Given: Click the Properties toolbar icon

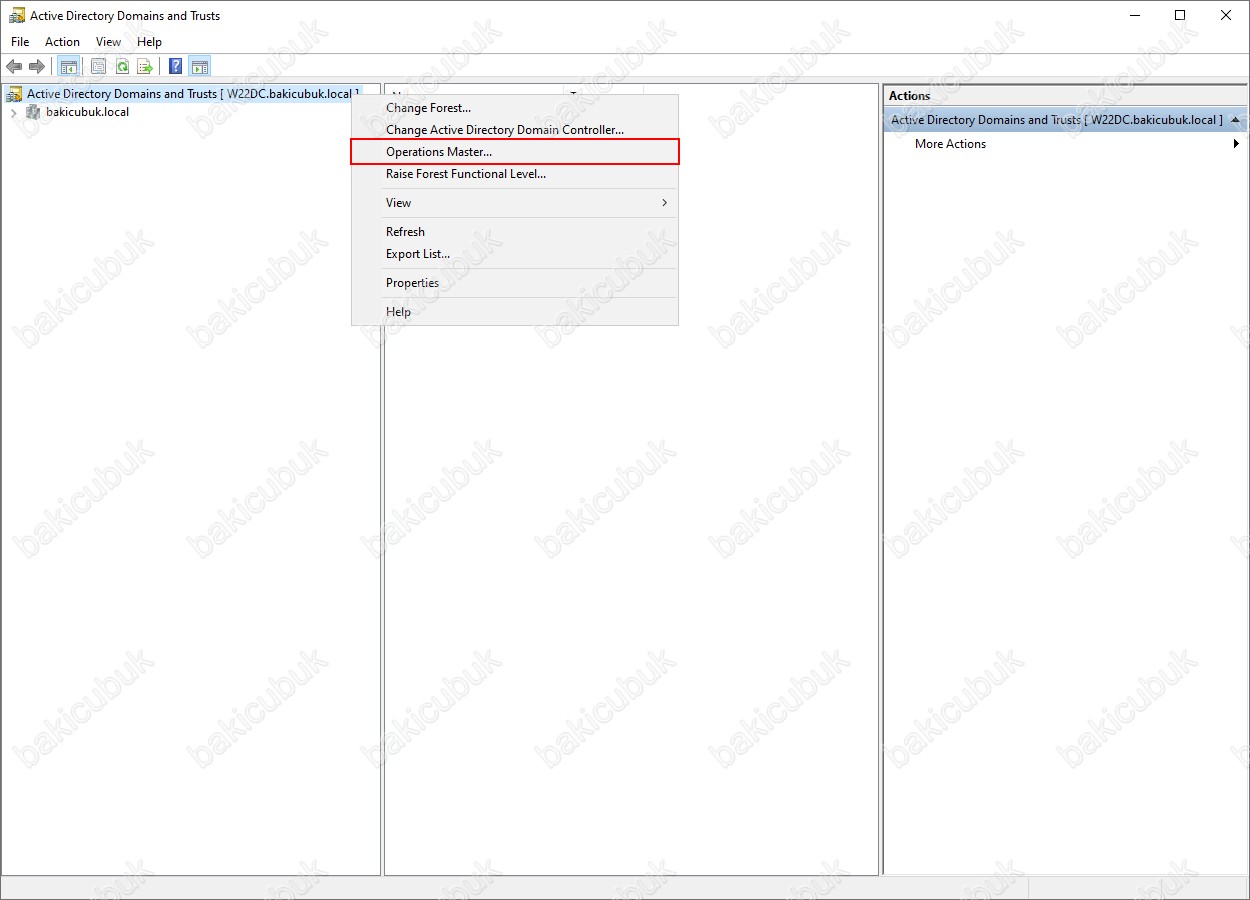Looking at the screenshot, I should [98, 67].
